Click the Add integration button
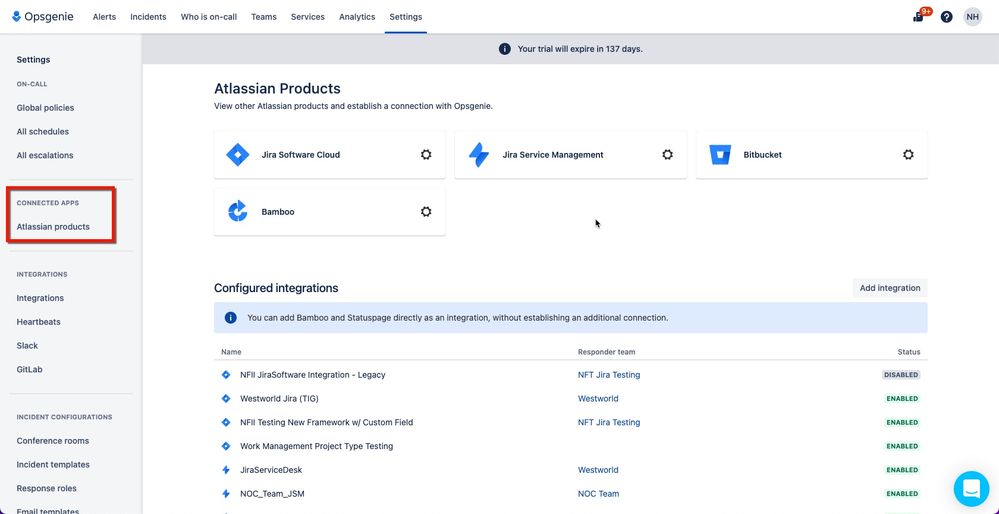Viewport: 999px width, 514px height. (x=890, y=288)
